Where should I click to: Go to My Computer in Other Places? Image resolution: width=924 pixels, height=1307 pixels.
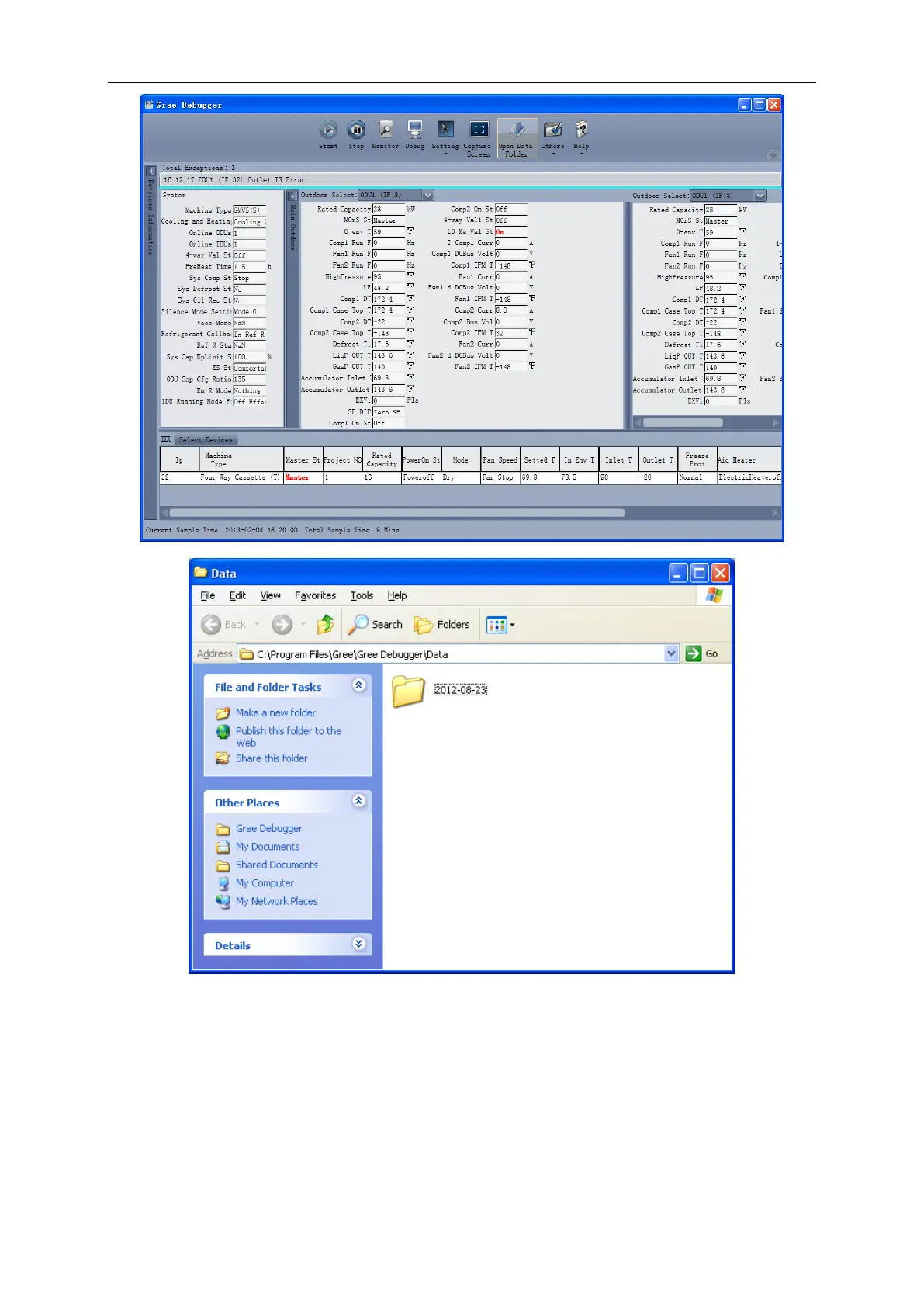coord(265,883)
